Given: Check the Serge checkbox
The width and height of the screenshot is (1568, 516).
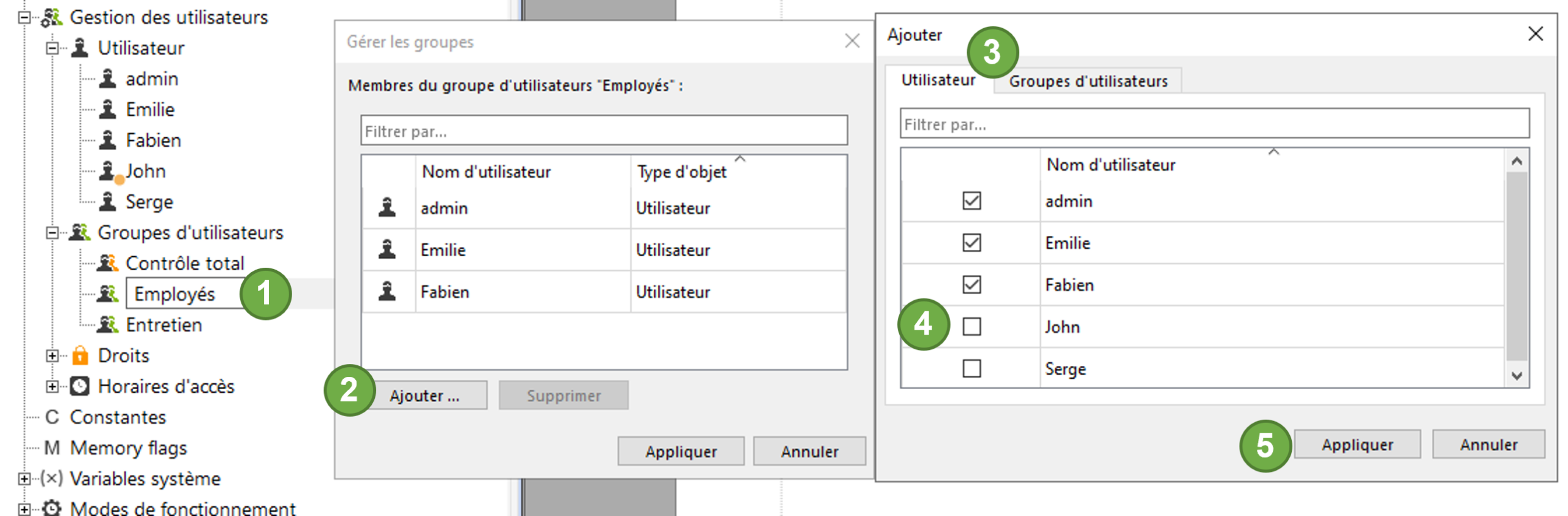Looking at the screenshot, I should (971, 368).
